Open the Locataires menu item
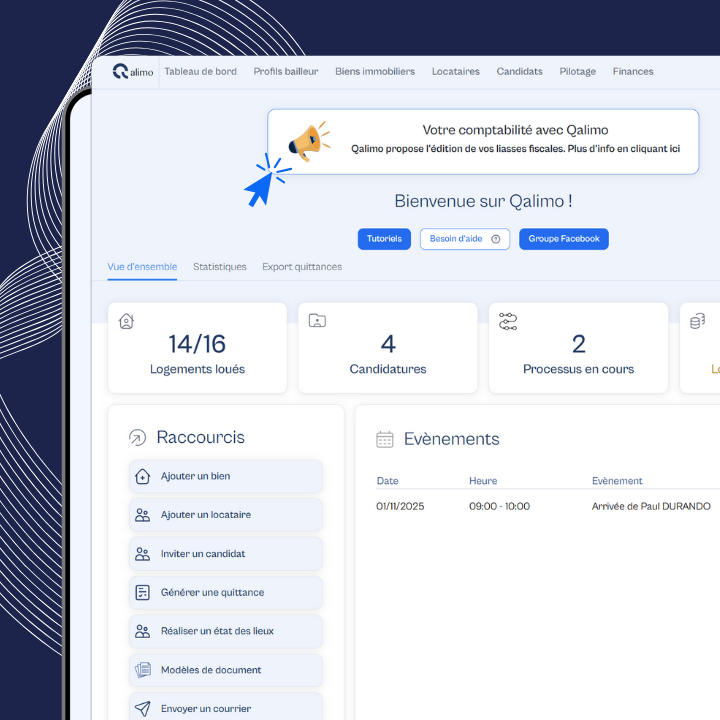The height and width of the screenshot is (720, 720). tap(455, 72)
